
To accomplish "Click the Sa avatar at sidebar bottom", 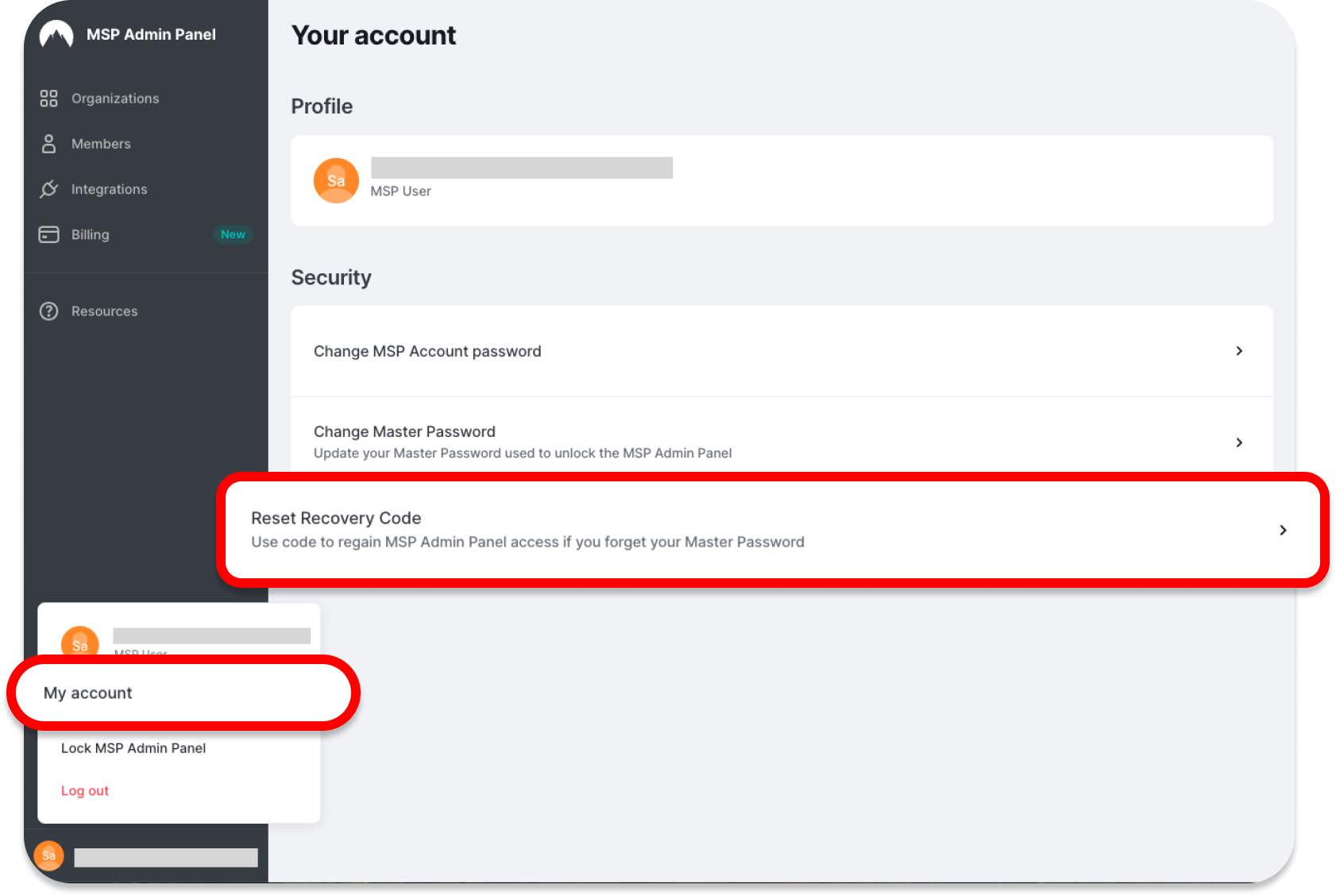I will tap(48, 855).
